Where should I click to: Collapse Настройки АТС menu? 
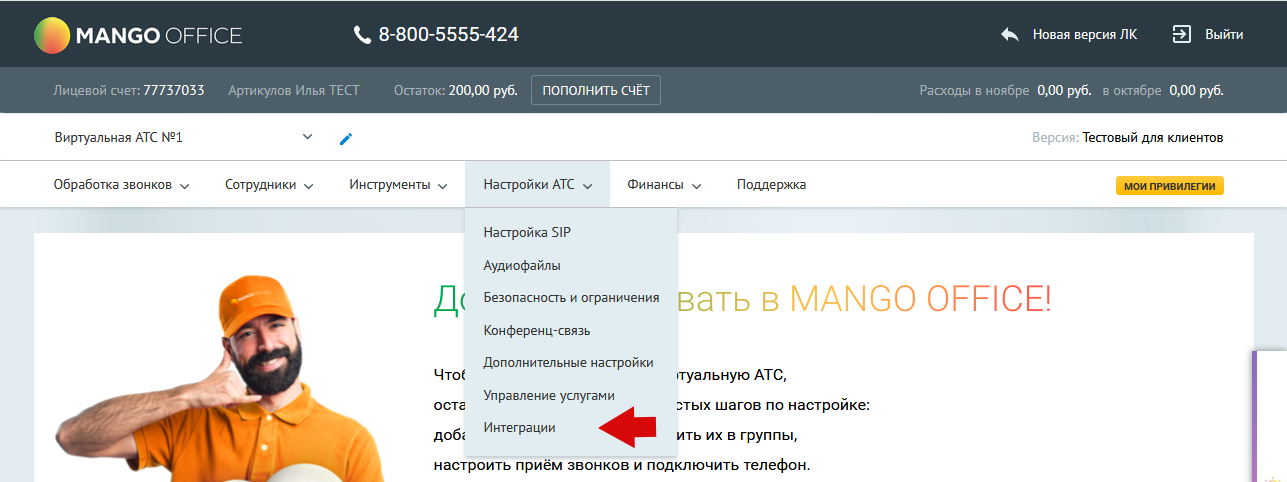point(538,185)
